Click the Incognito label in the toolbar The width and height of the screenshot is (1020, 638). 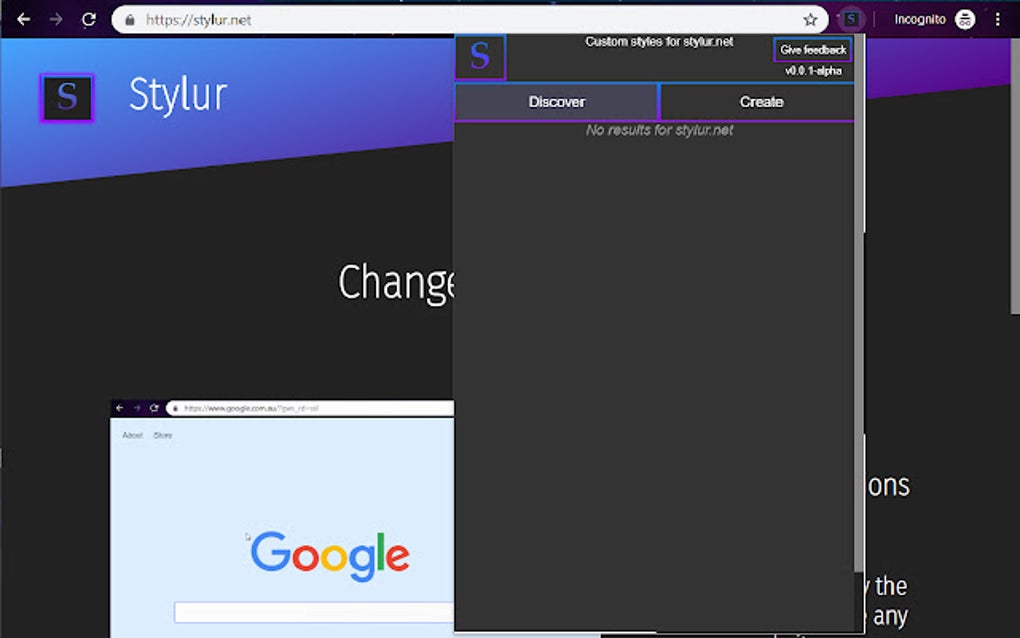[919, 18]
